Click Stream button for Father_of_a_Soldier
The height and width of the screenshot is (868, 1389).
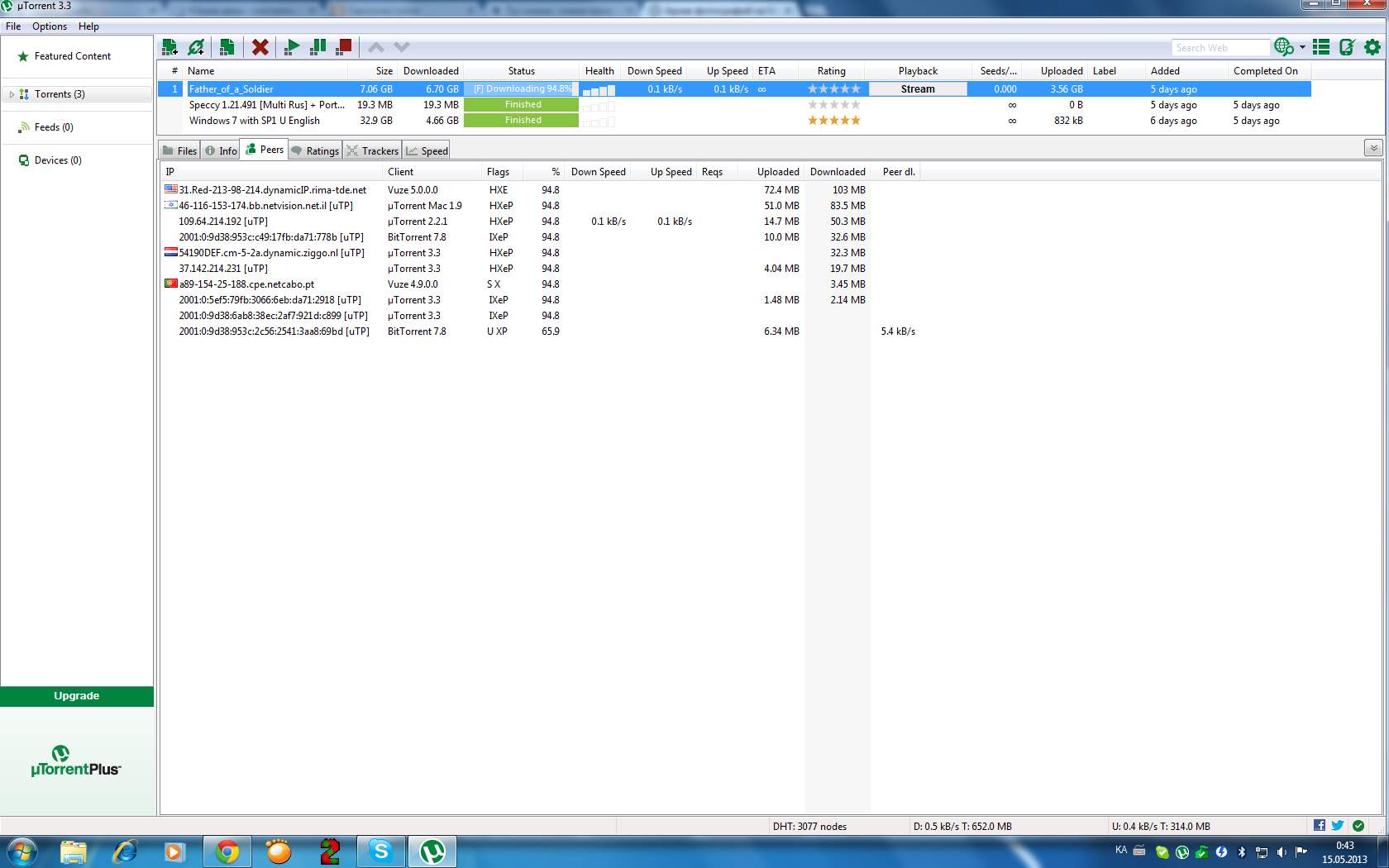pos(918,89)
